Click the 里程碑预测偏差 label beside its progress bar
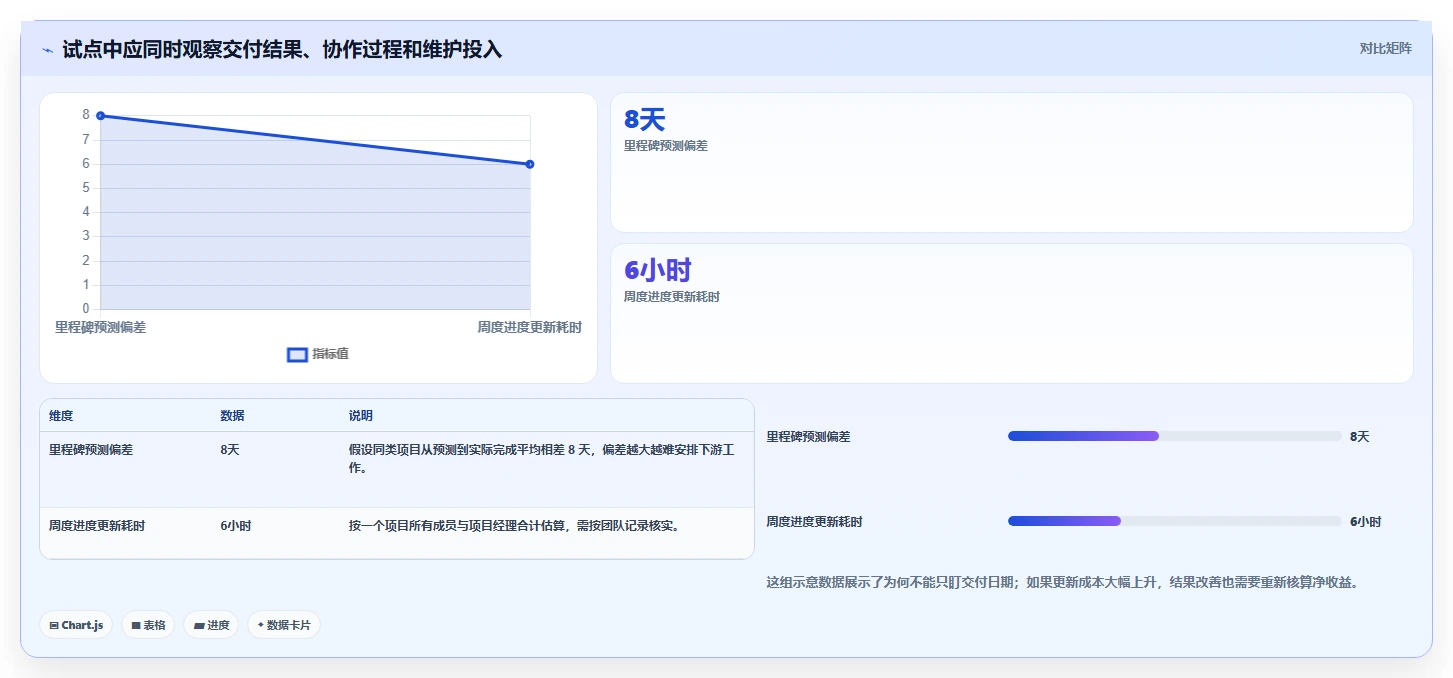The height and width of the screenshot is (678, 1453). point(809,437)
